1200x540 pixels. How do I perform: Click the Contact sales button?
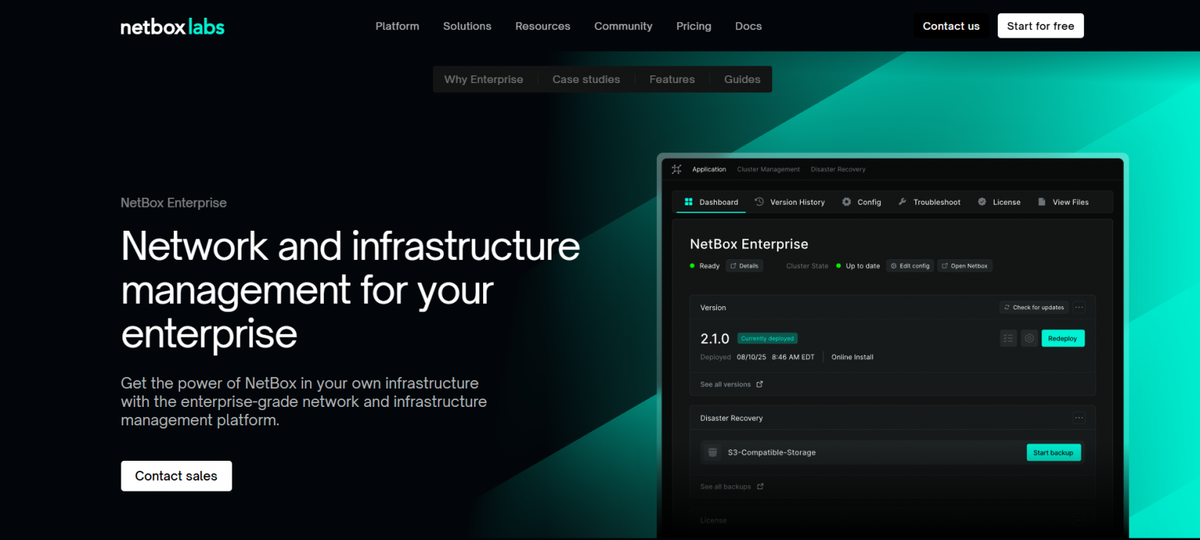click(176, 476)
